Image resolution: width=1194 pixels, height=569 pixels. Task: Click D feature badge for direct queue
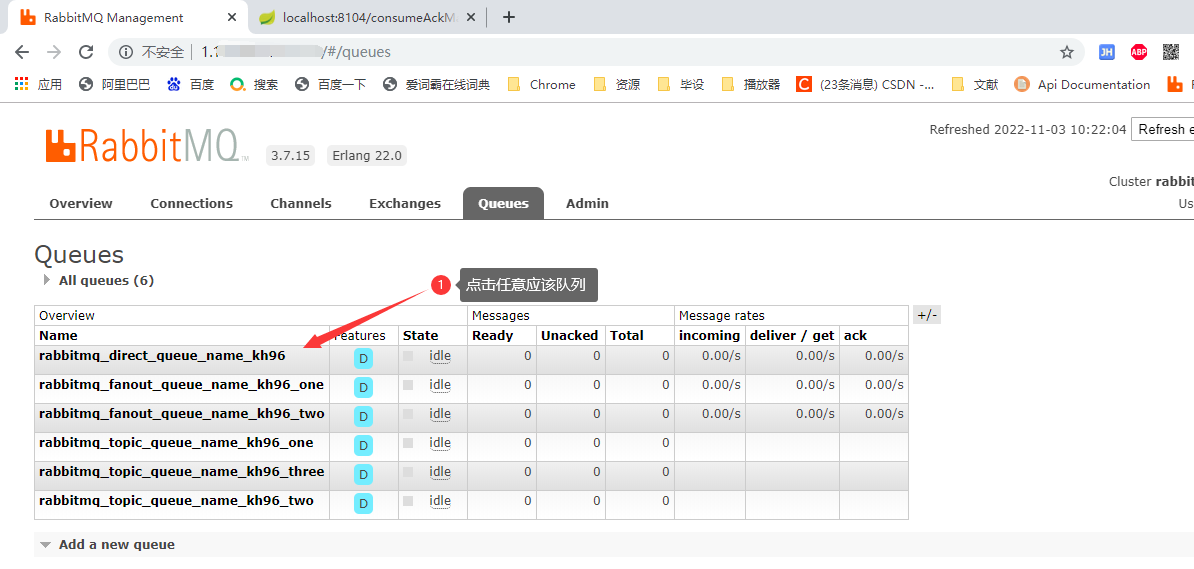(363, 360)
